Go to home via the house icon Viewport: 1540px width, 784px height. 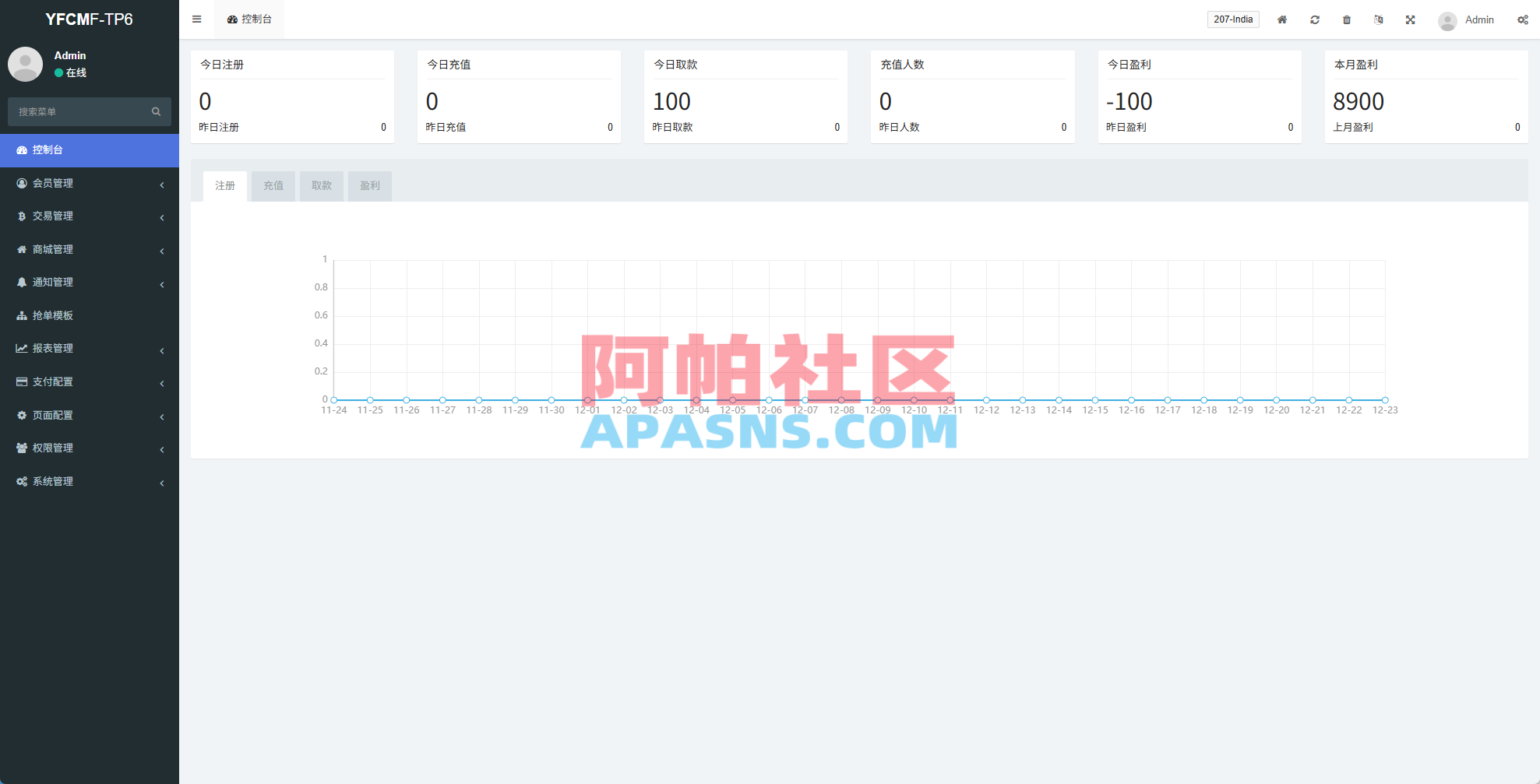[x=1282, y=19]
